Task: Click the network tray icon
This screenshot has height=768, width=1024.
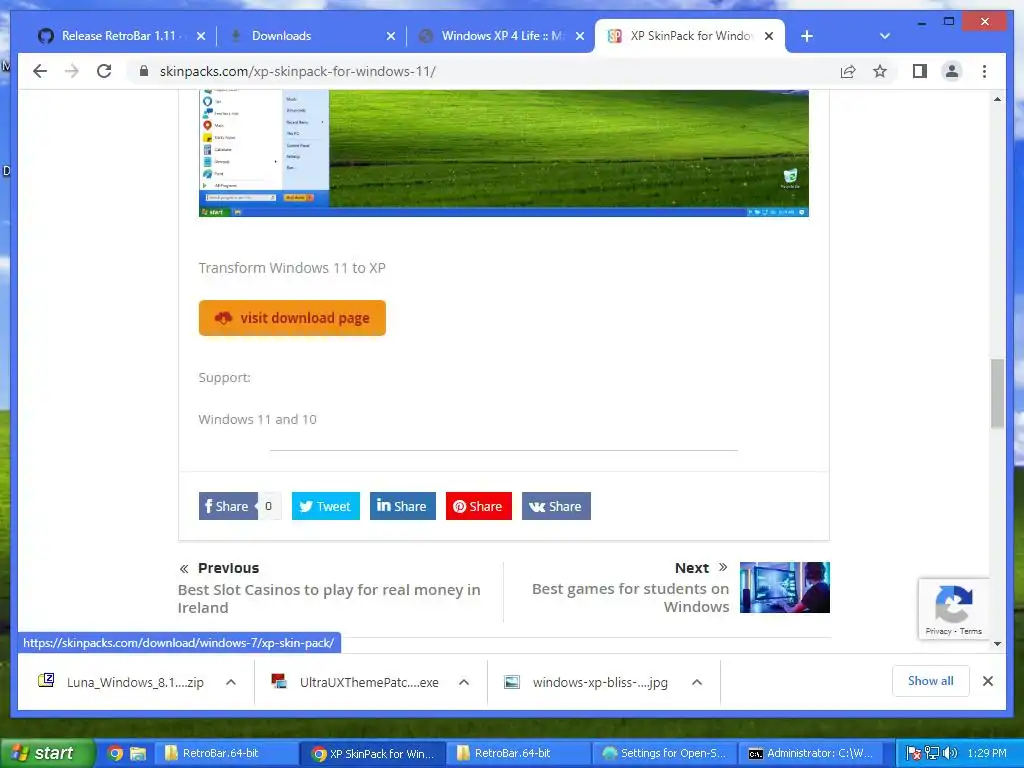Action: pyautogui.click(x=932, y=753)
